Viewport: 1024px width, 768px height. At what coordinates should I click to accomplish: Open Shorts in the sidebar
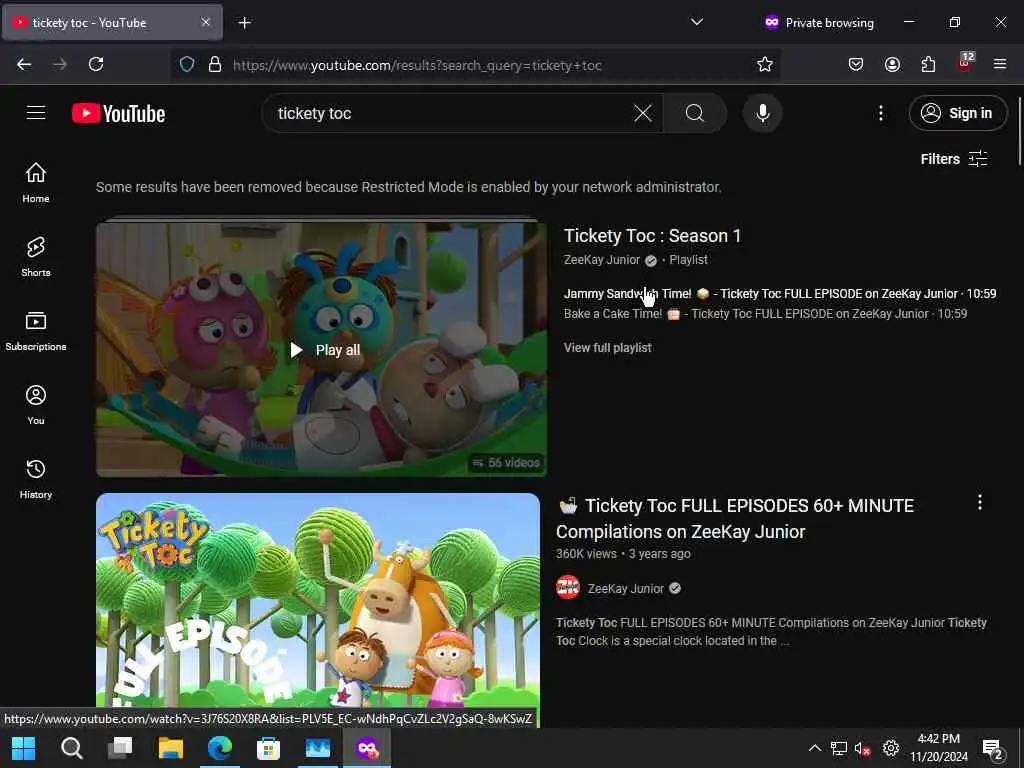36,257
